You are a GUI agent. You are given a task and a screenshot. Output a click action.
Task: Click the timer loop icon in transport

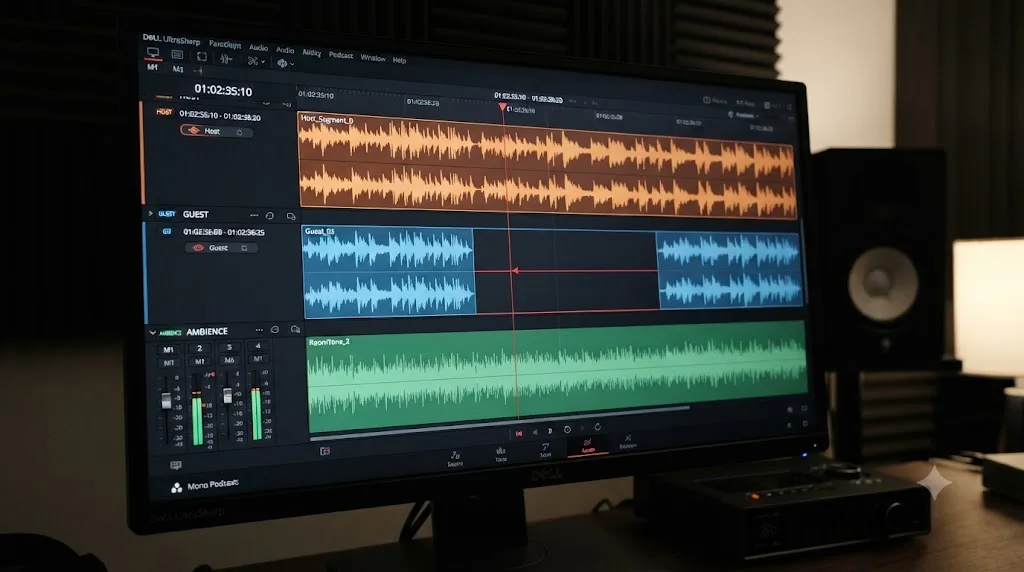pos(567,430)
